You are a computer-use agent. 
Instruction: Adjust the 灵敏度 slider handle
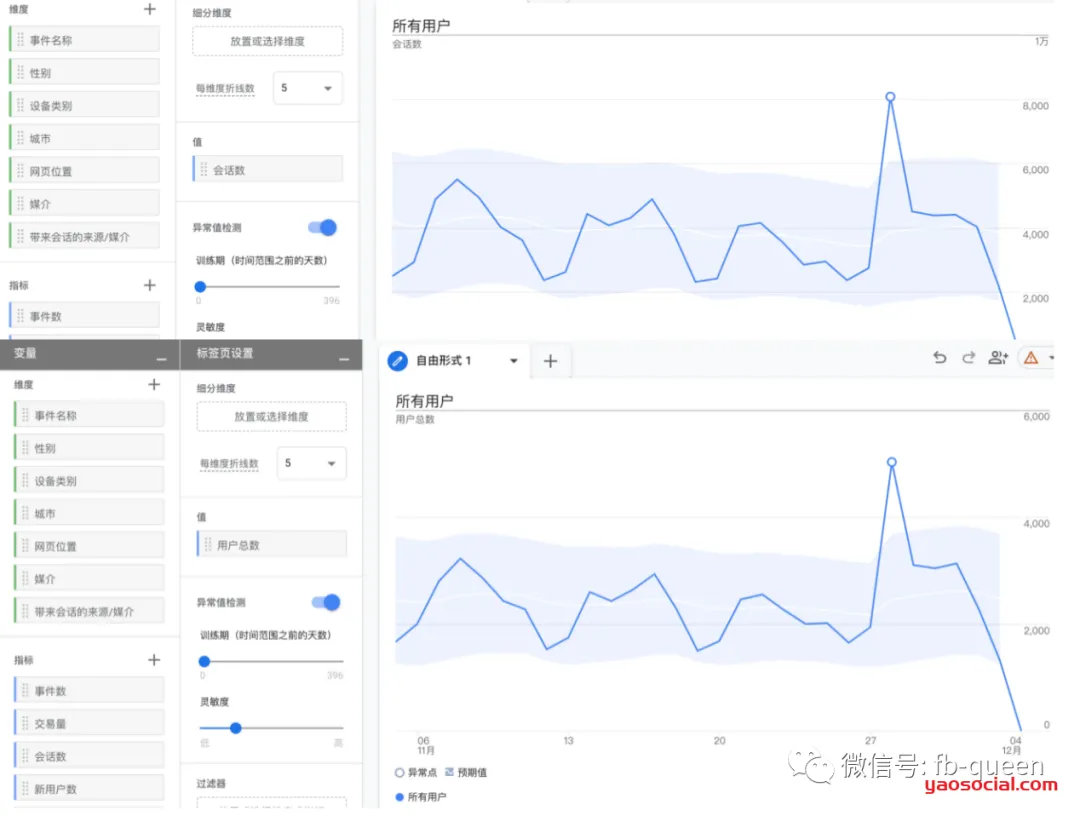tap(236, 728)
